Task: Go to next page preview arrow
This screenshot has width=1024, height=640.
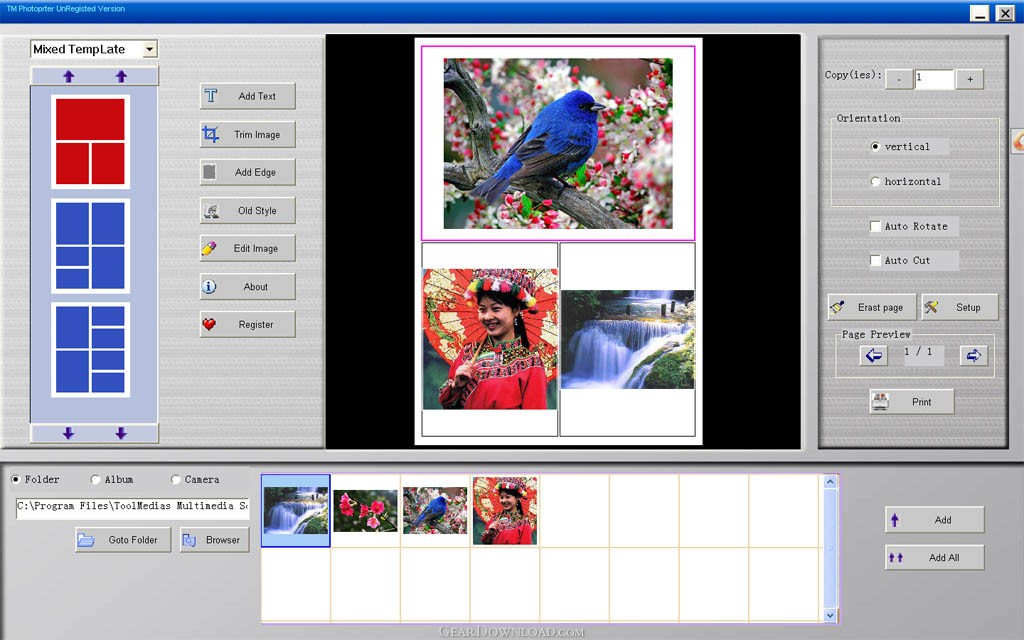Action: point(973,355)
